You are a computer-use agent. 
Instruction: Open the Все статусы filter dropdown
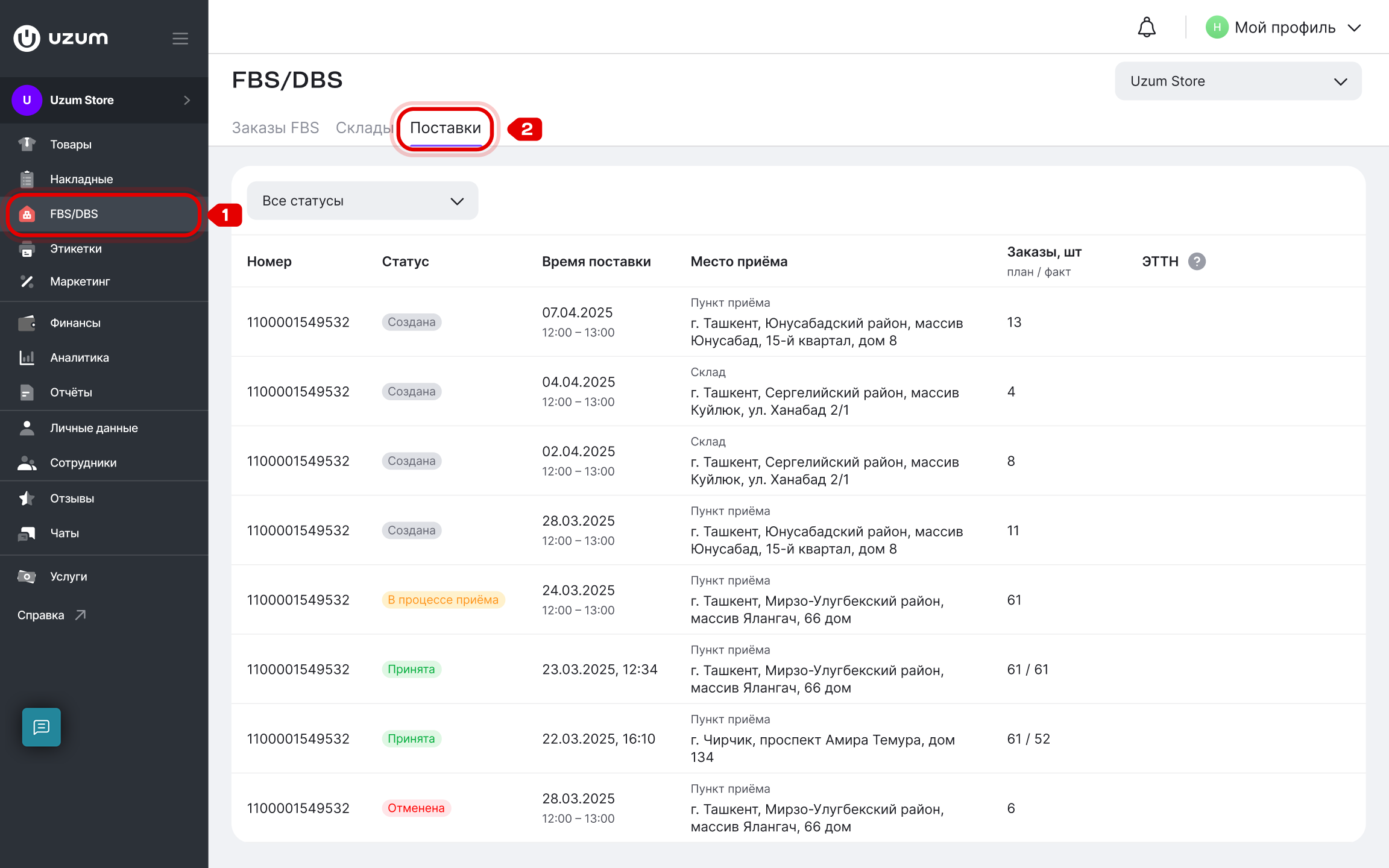coord(362,201)
